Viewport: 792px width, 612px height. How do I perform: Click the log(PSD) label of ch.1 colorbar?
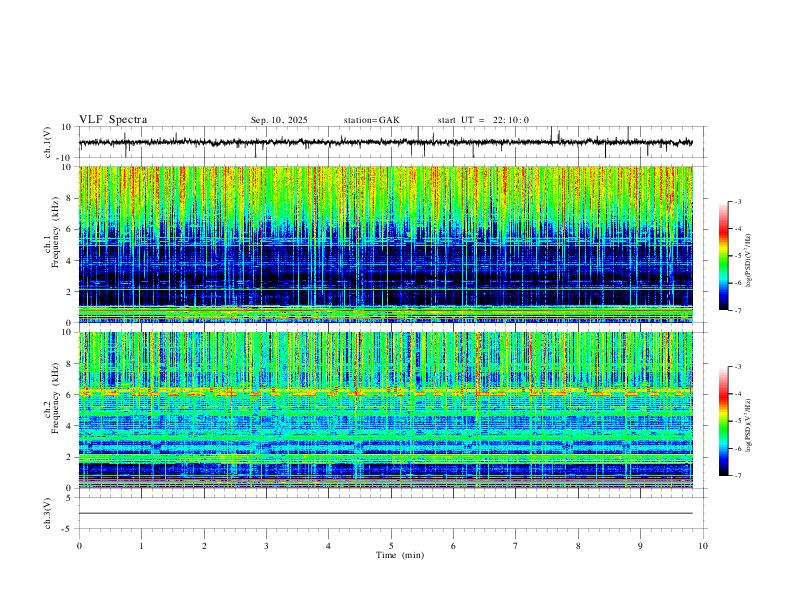pos(749,261)
